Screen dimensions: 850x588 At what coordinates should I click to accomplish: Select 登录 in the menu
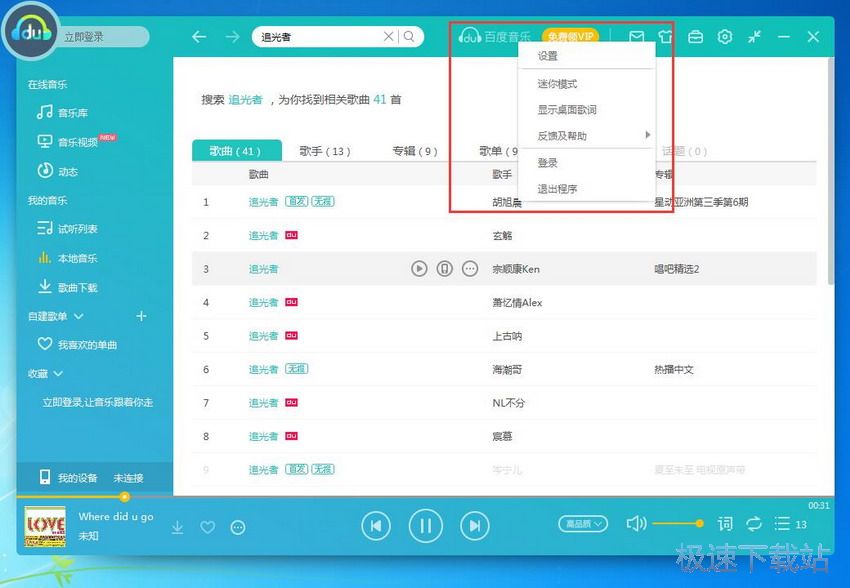[x=587, y=163]
